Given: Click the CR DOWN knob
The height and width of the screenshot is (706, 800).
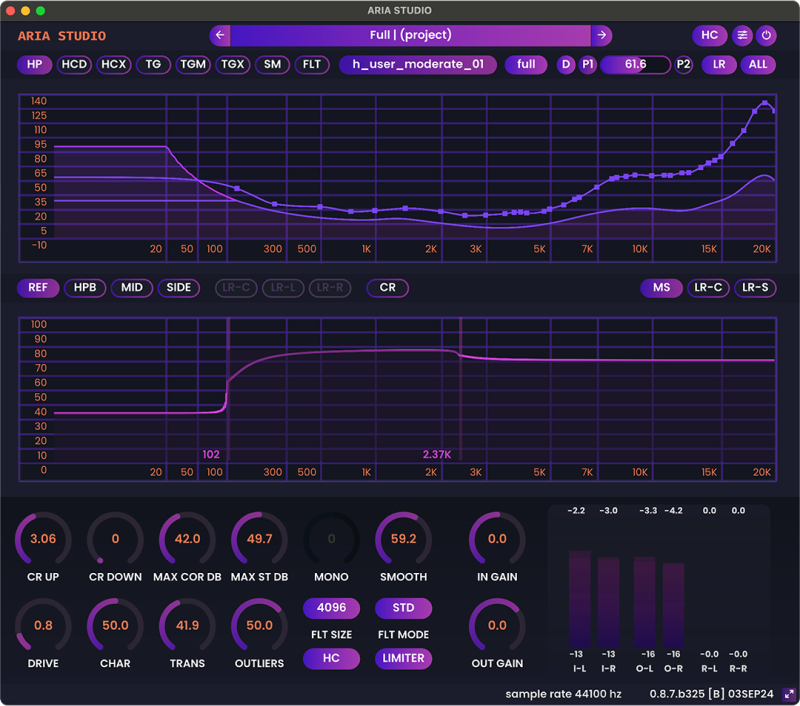Looking at the screenshot, I should coord(115,539).
